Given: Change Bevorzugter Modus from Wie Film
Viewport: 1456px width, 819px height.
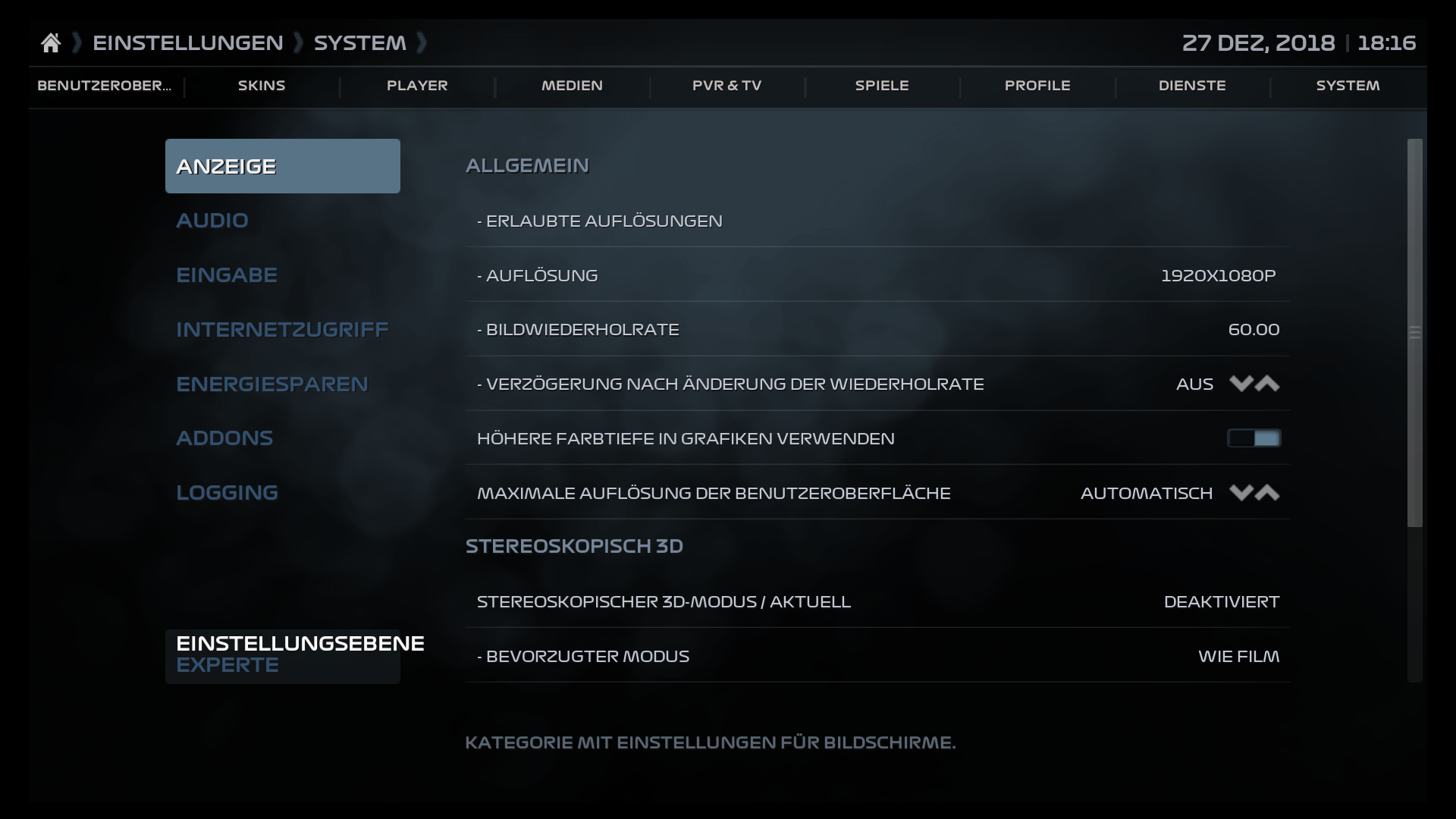Looking at the screenshot, I should coord(834,656).
